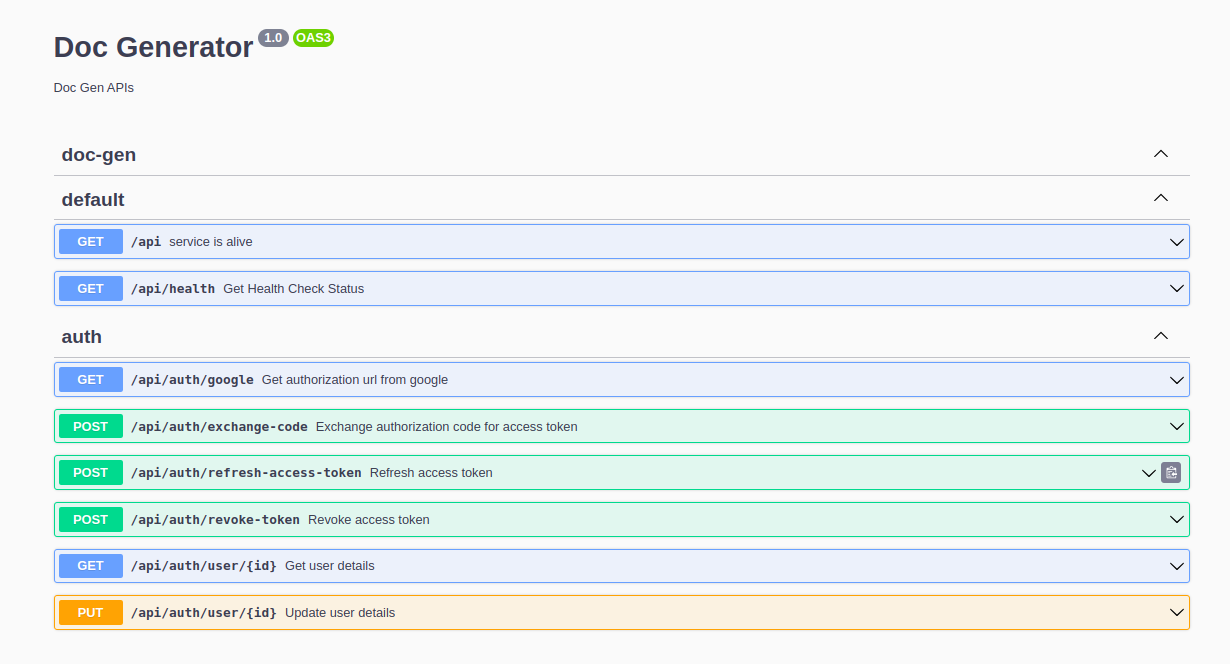
Task: Click the PUT badge on /api/auth/user/{id}
Action: 90,612
